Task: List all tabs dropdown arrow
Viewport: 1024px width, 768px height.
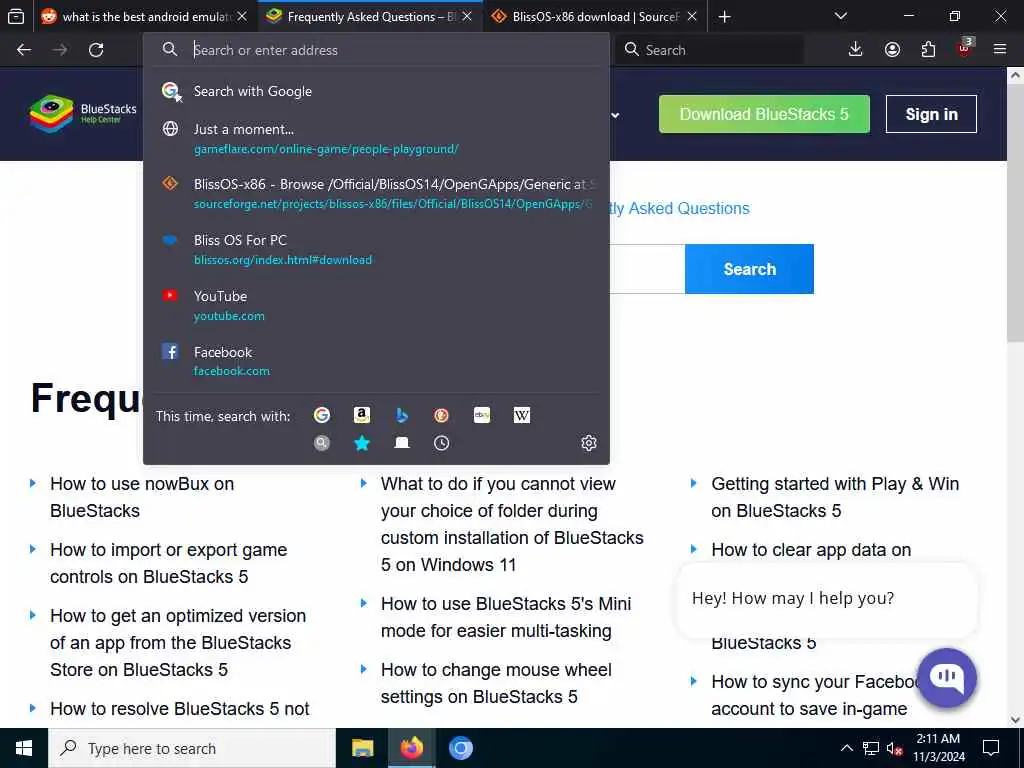Action: pos(841,16)
